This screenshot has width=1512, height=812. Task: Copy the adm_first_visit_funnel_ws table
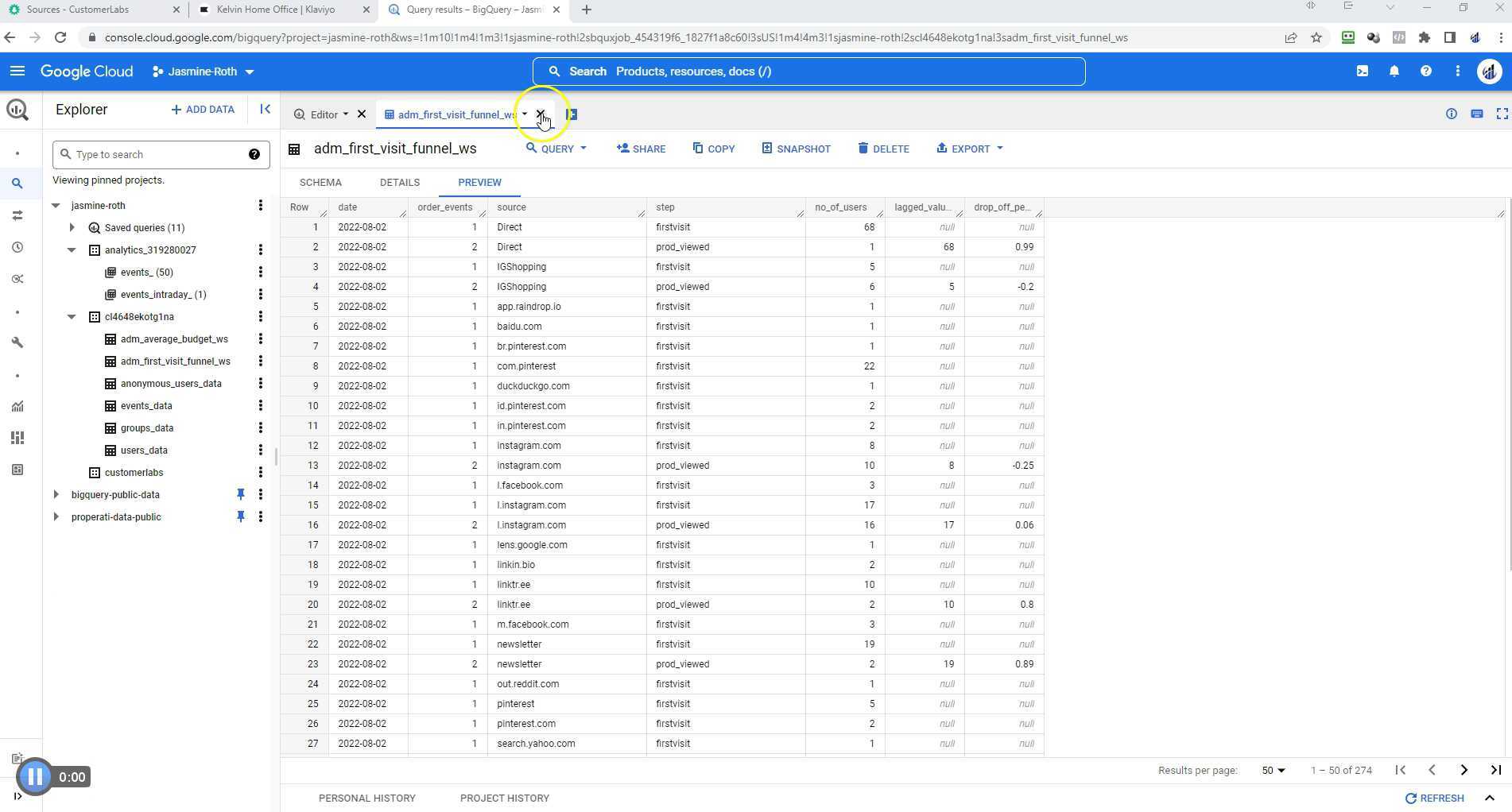(x=713, y=149)
